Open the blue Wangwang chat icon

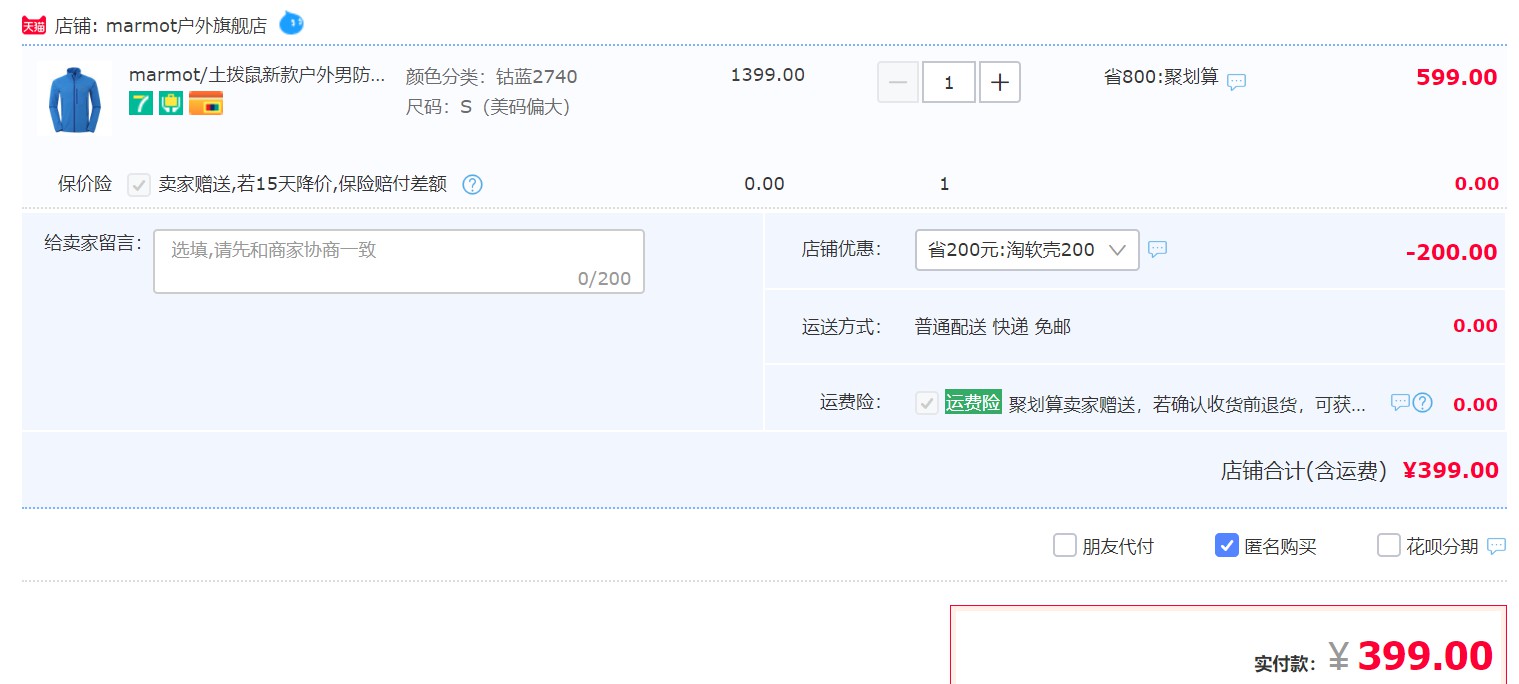(291, 23)
